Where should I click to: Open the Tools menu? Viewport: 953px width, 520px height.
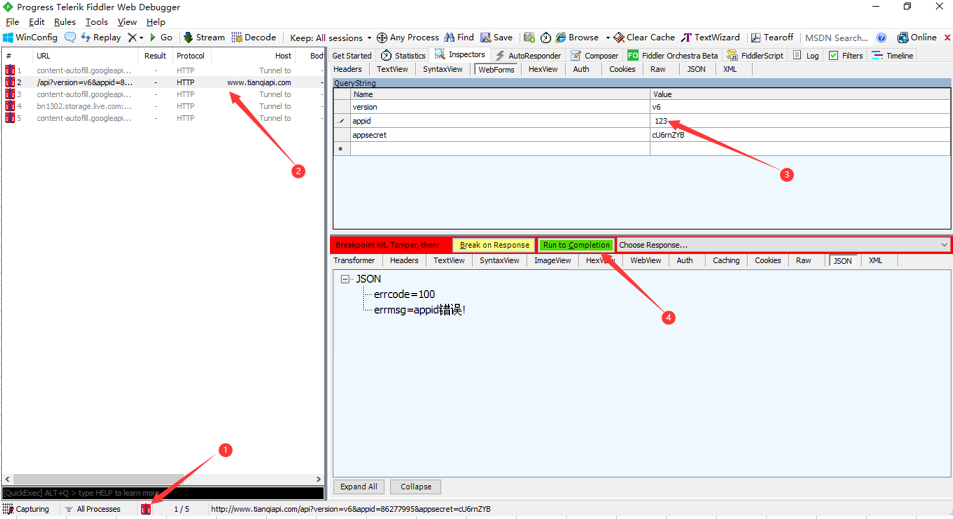[97, 22]
